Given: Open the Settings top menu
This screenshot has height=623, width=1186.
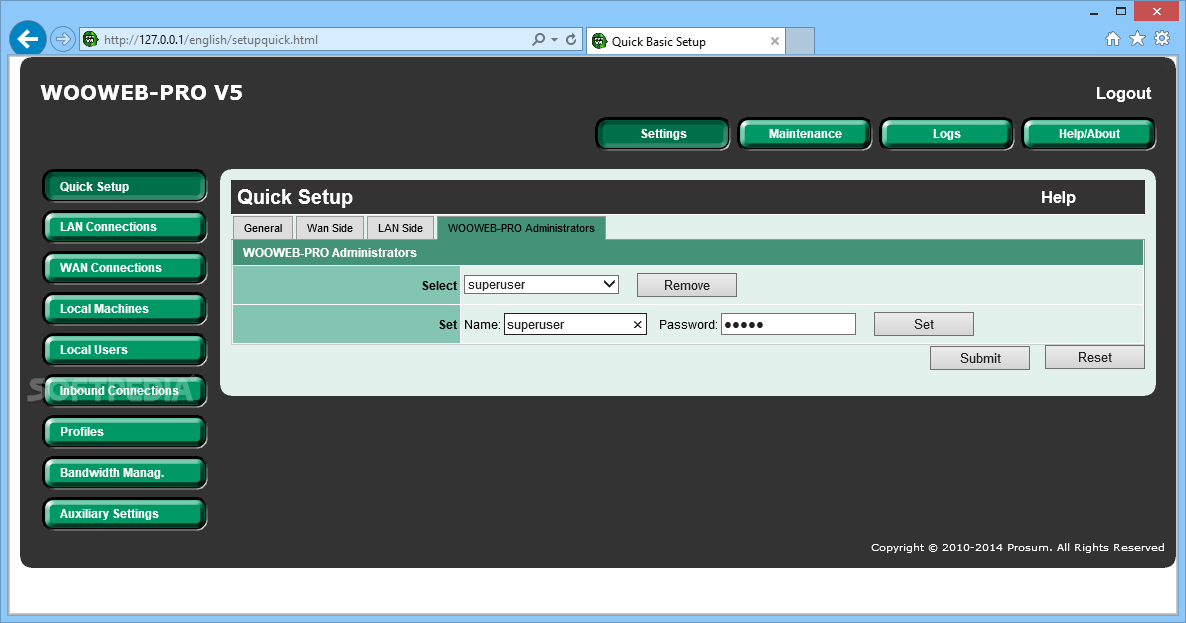Looking at the screenshot, I should tap(663, 134).
